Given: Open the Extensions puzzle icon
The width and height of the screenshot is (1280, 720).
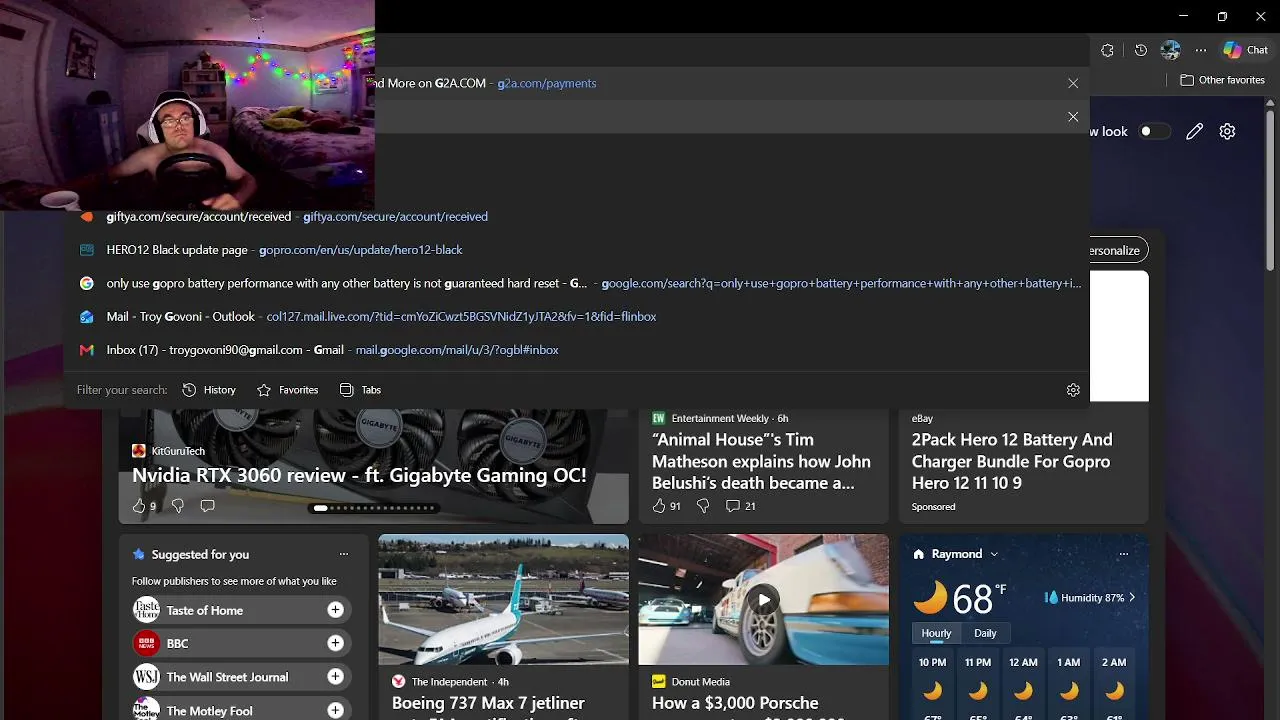Looking at the screenshot, I should coord(1107,50).
